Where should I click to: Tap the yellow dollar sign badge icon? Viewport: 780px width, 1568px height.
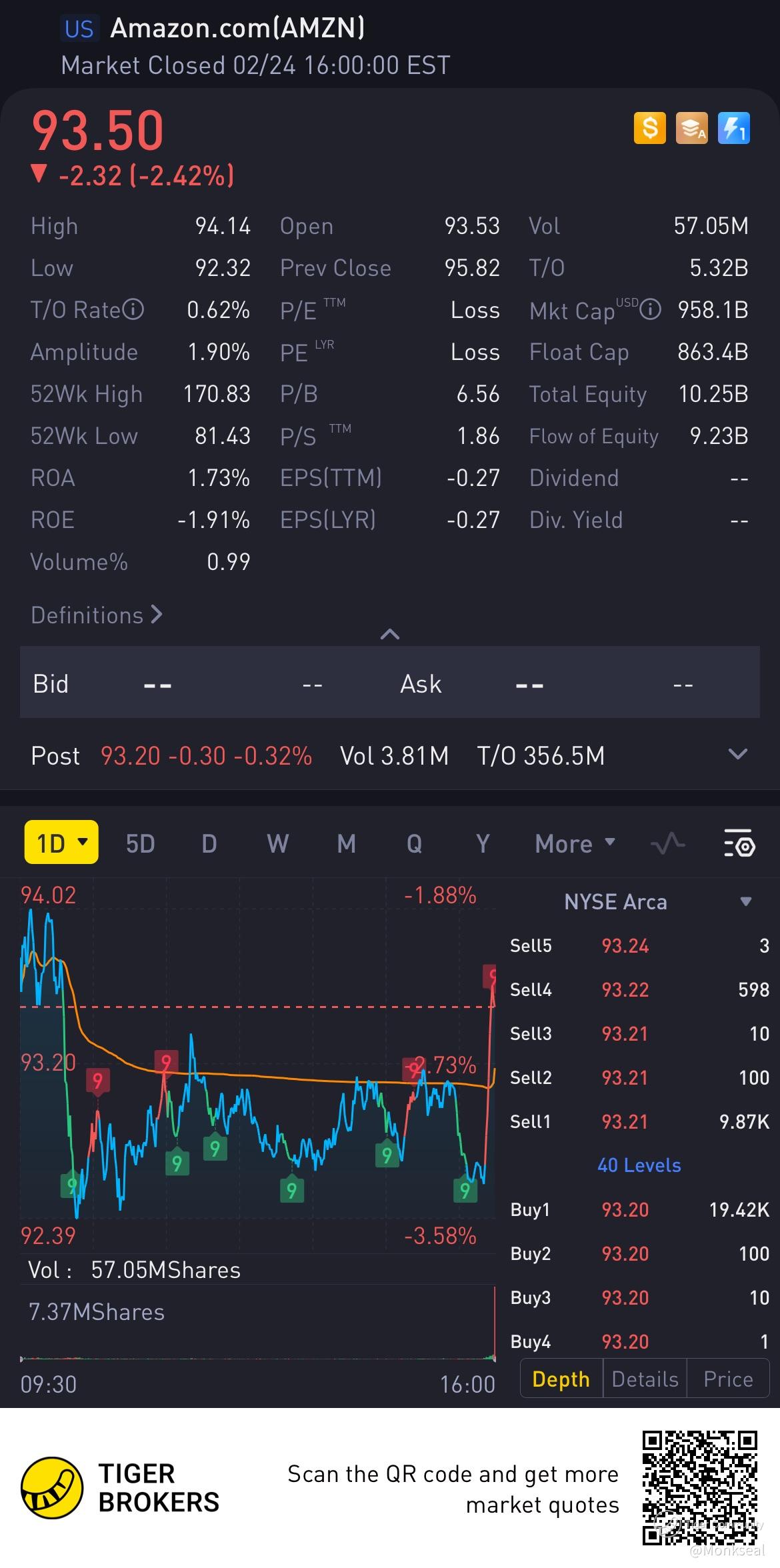[649, 128]
